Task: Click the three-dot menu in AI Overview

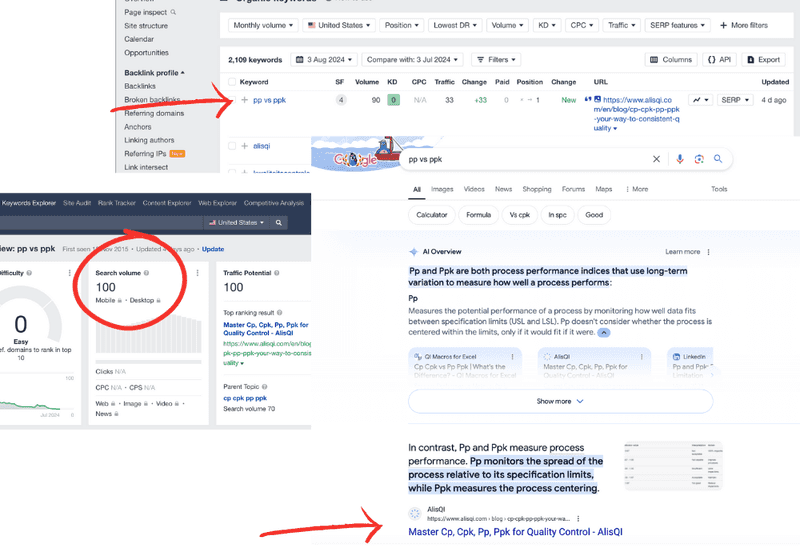Action: click(708, 252)
